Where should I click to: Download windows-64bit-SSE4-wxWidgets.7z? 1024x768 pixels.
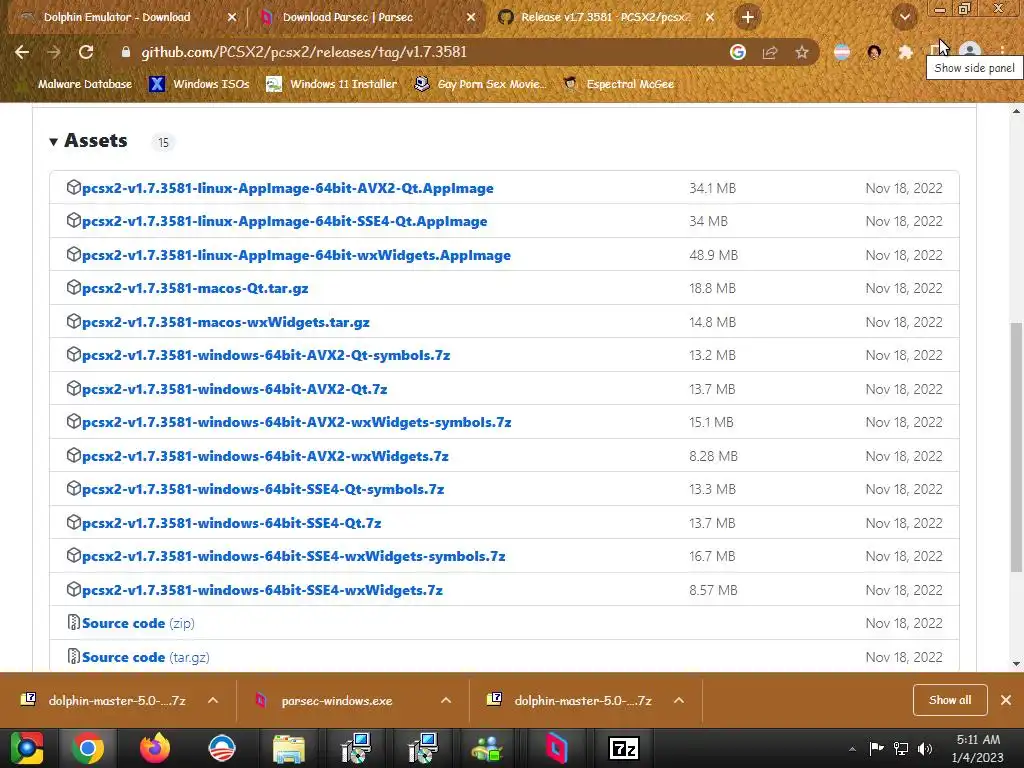pos(263,590)
